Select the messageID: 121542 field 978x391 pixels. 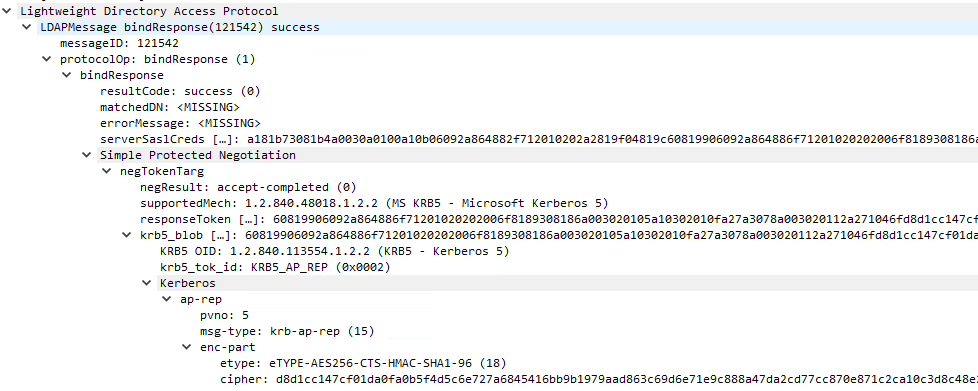tap(119, 44)
